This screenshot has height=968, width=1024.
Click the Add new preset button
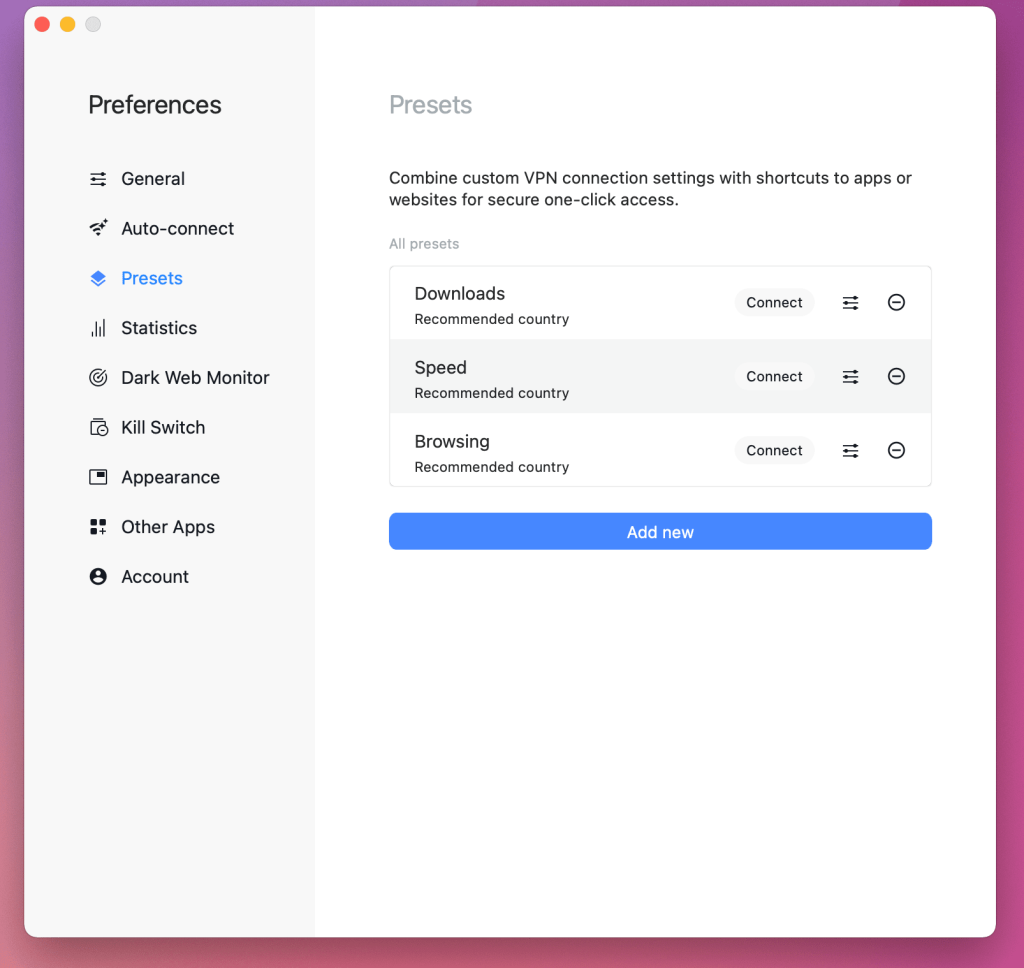[x=660, y=532]
